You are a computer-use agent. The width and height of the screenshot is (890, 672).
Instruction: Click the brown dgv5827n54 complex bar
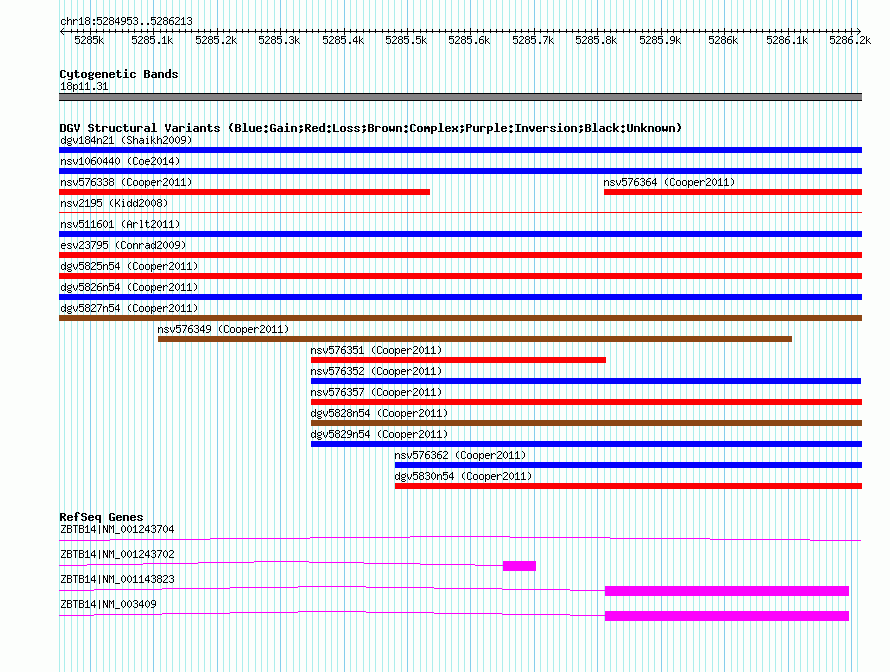click(x=460, y=318)
